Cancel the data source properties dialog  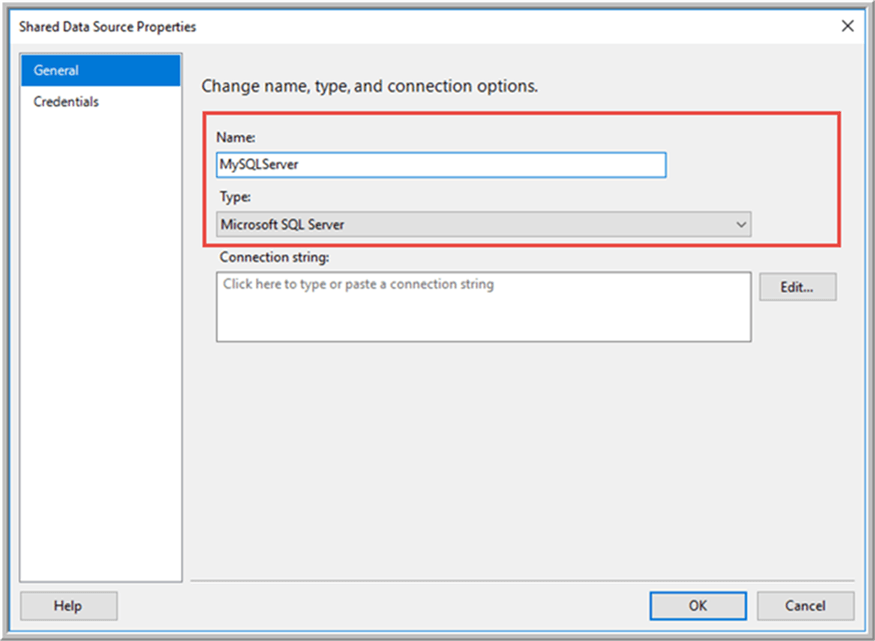(805, 606)
